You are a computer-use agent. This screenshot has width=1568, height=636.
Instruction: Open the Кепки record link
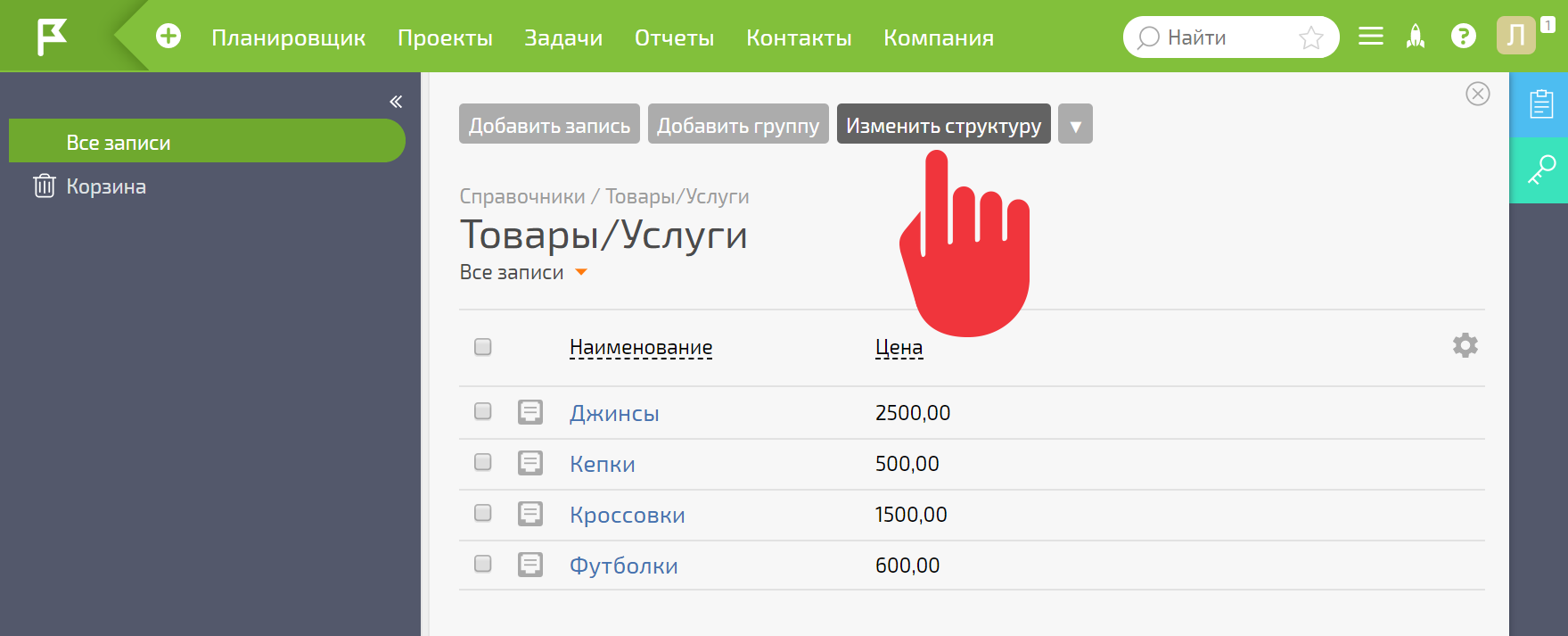coord(603,464)
